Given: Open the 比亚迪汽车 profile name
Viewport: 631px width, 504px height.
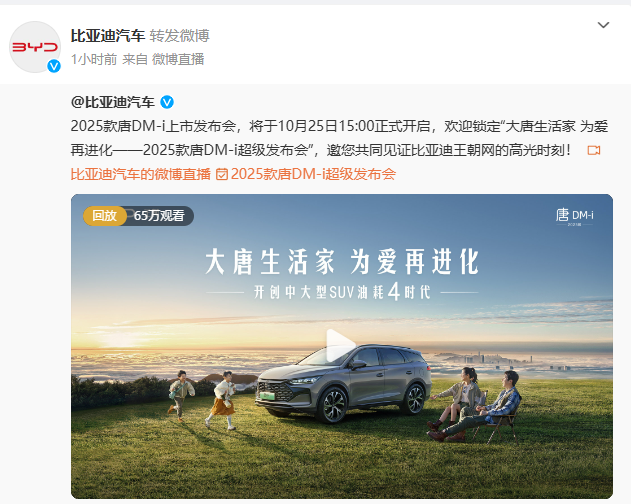Looking at the screenshot, I should [108, 35].
